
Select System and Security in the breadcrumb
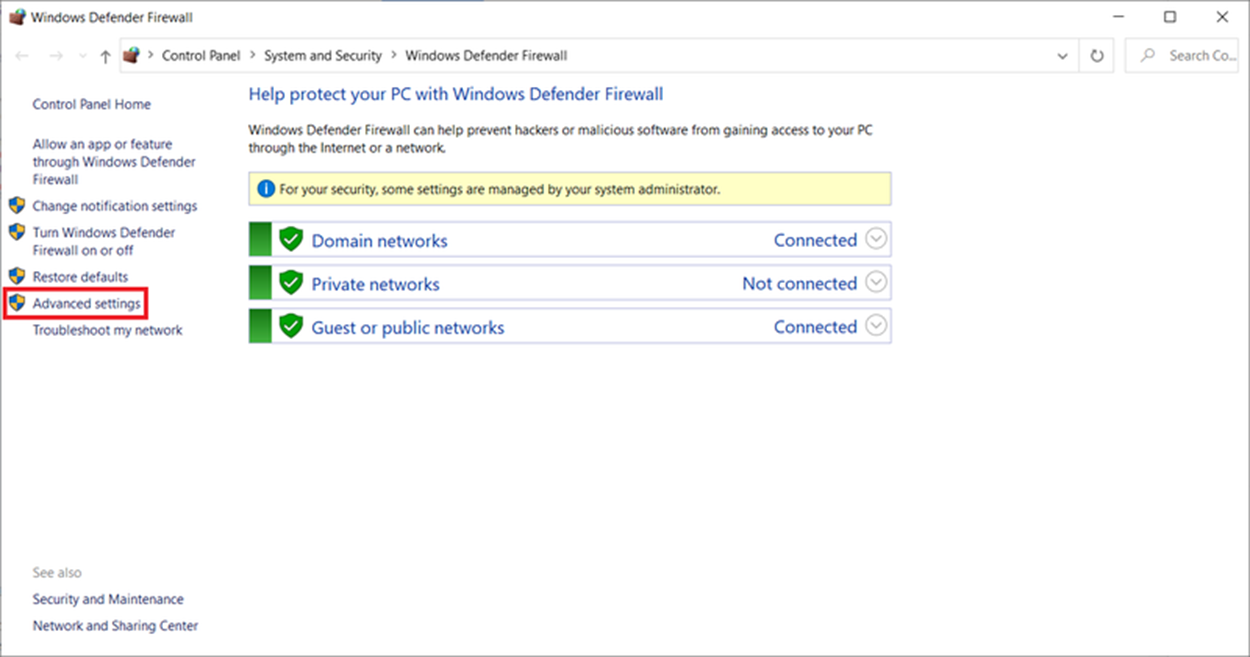pyautogui.click(x=322, y=55)
